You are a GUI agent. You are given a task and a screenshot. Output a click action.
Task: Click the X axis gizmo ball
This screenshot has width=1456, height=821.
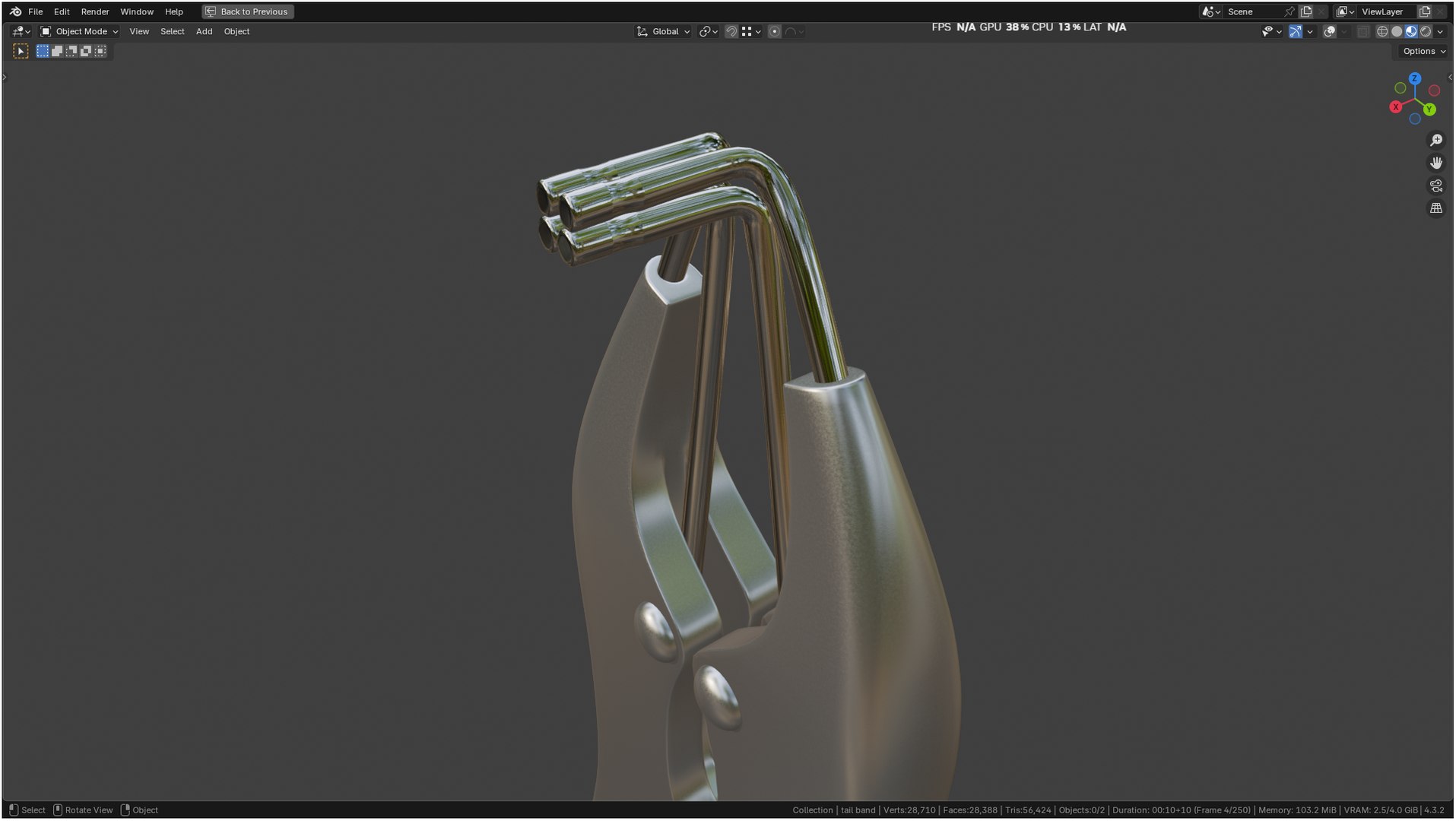tap(1395, 107)
